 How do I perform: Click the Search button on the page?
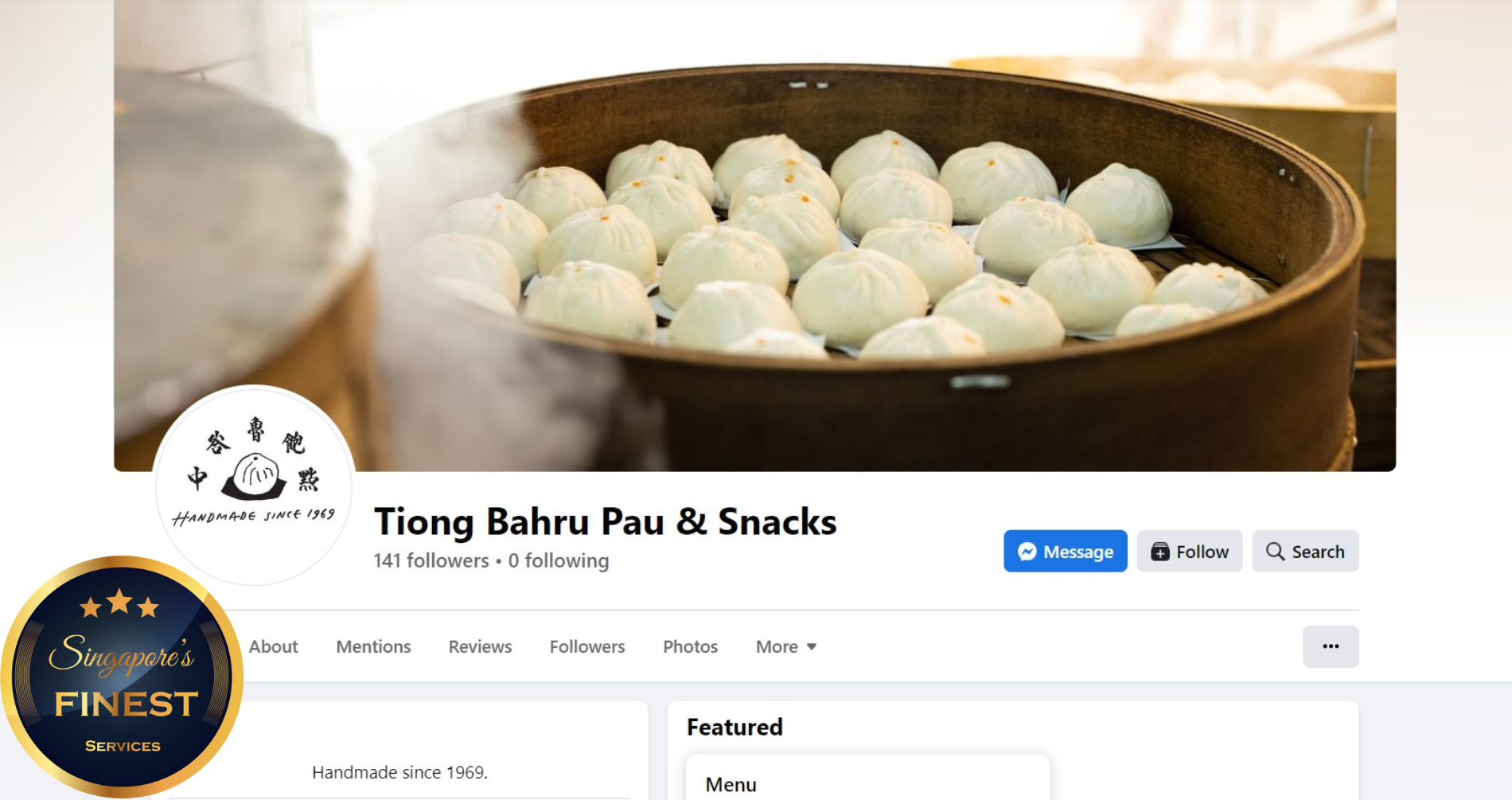coord(1305,551)
